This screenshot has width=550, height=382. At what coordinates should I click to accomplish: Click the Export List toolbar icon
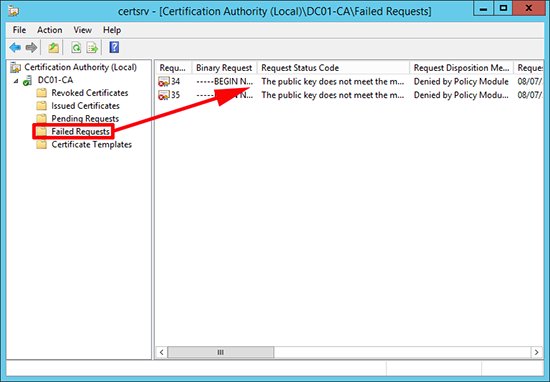[x=92, y=48]
